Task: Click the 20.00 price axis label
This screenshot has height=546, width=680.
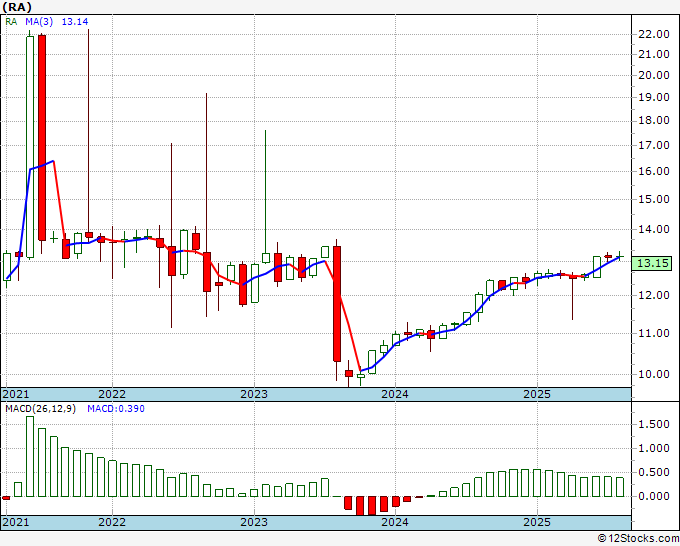Action: [654, 75]
